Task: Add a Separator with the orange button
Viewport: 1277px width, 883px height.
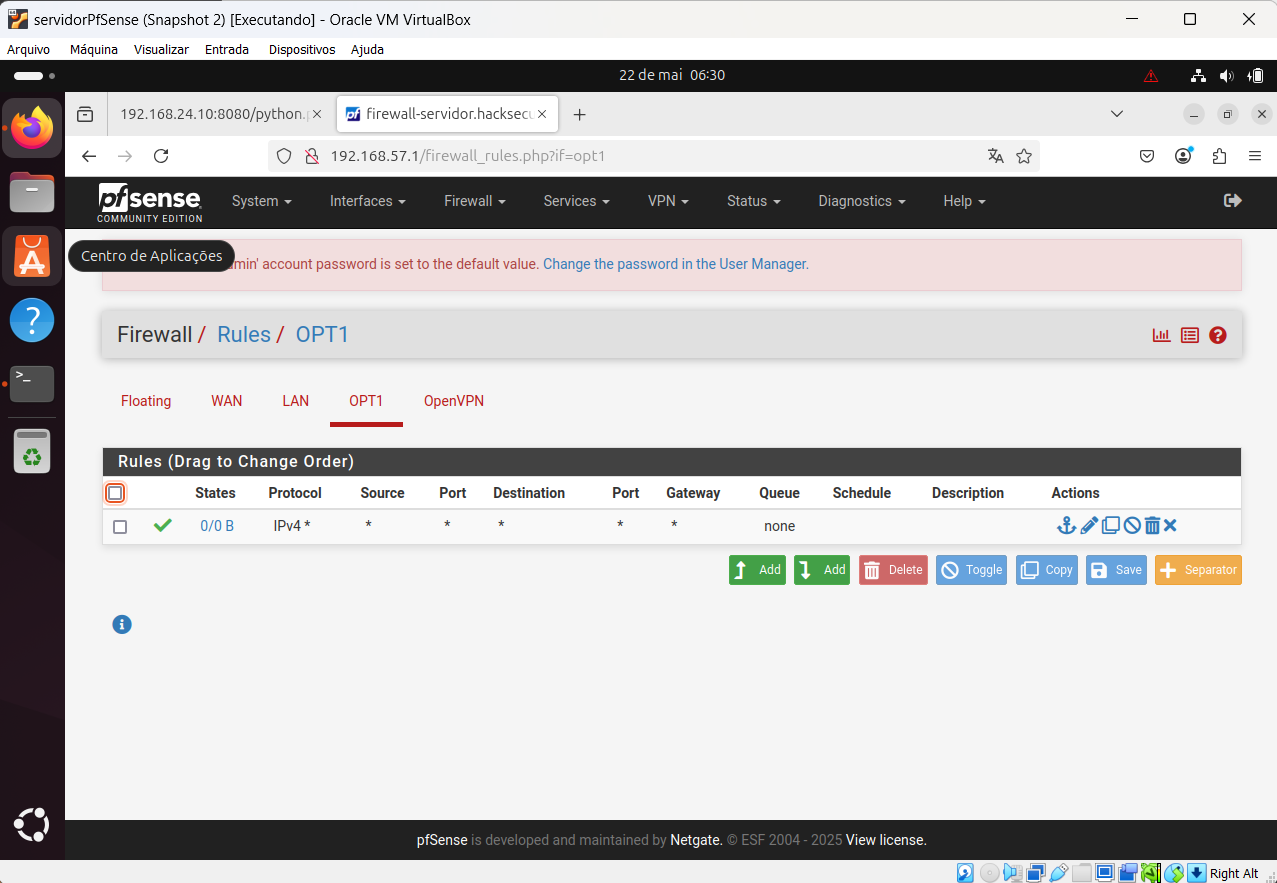Action: coord(1198,570)
